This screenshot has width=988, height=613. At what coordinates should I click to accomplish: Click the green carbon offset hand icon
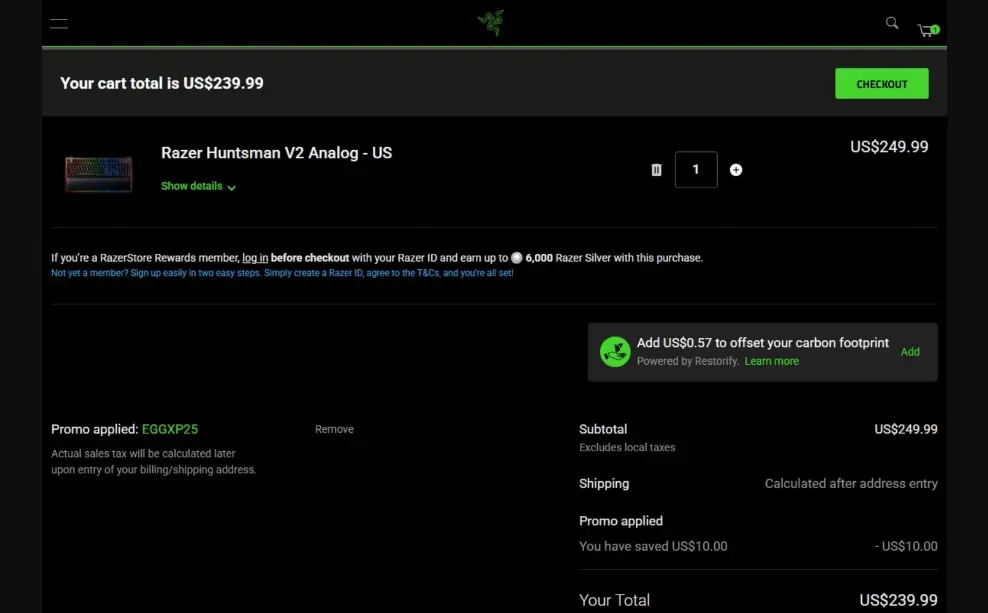(x=614, y=352)
